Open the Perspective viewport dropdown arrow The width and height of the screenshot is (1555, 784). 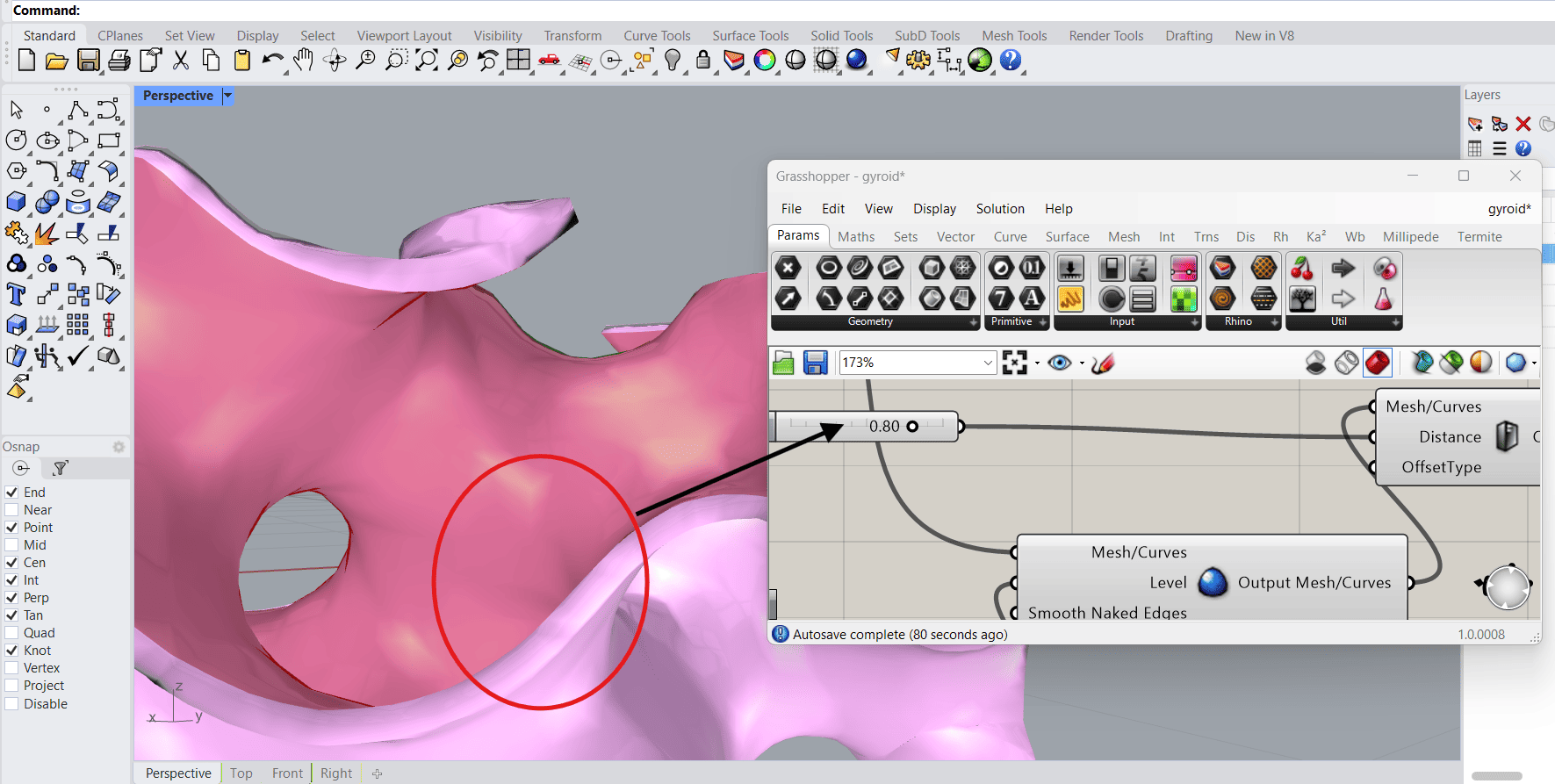pyautogui.click(x=228, y=96)
